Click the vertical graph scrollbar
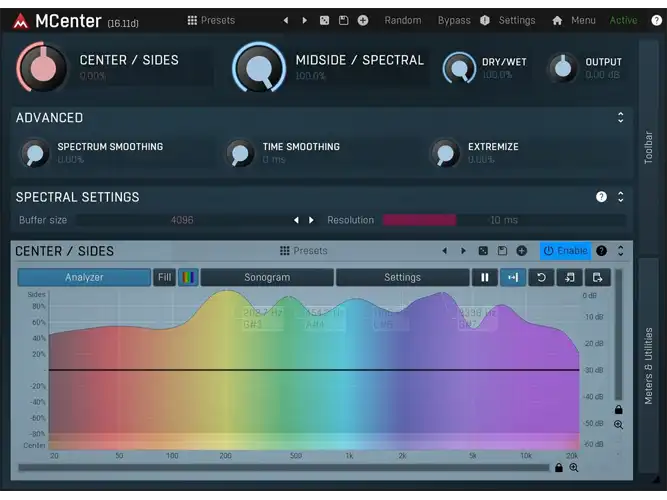Image resolution: width=667 pixels, height=500 pixels. pyautogui.click(x=619, y=334)
